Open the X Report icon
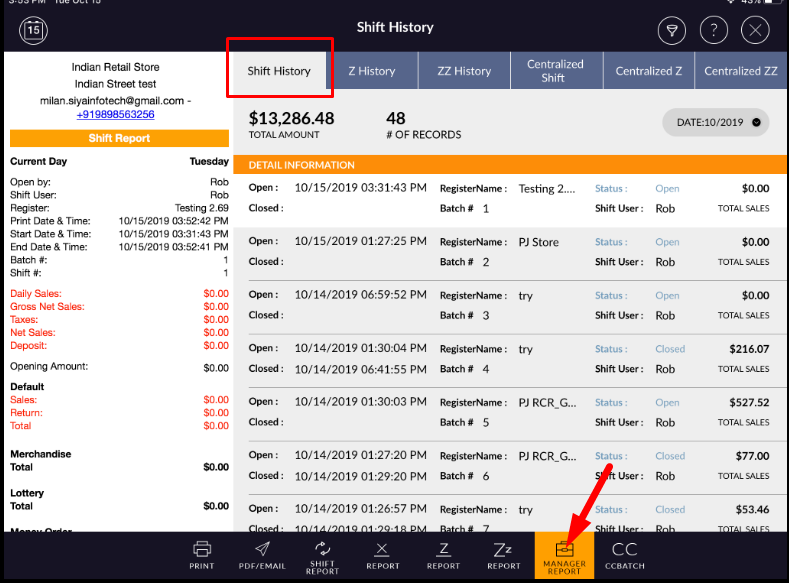 point(382,555)
